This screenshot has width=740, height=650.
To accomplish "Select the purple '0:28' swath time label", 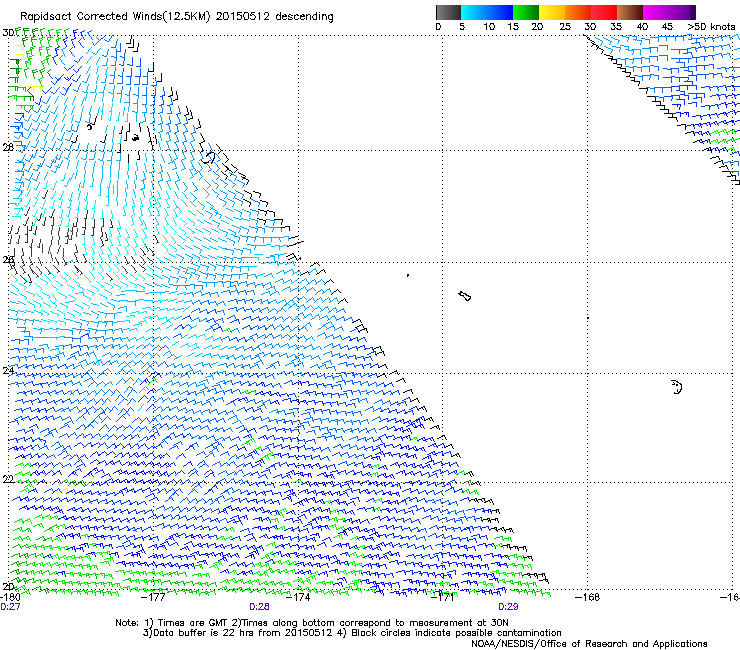I will (260, 607).
